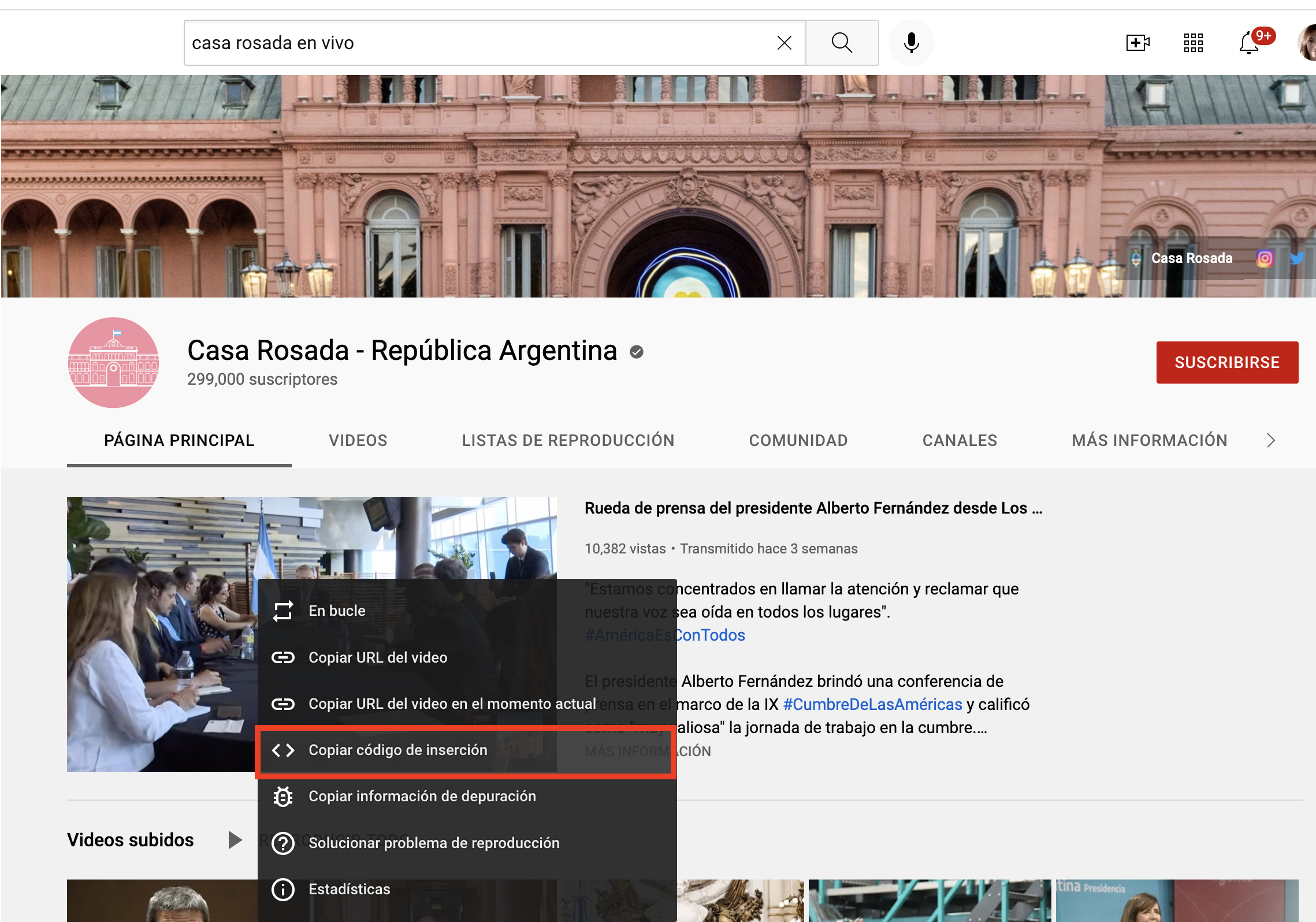Image resolution: width=1316 pixels, height=922 pixels.
Task: Open the create video camera icon
Action: tap(1137, 43)
